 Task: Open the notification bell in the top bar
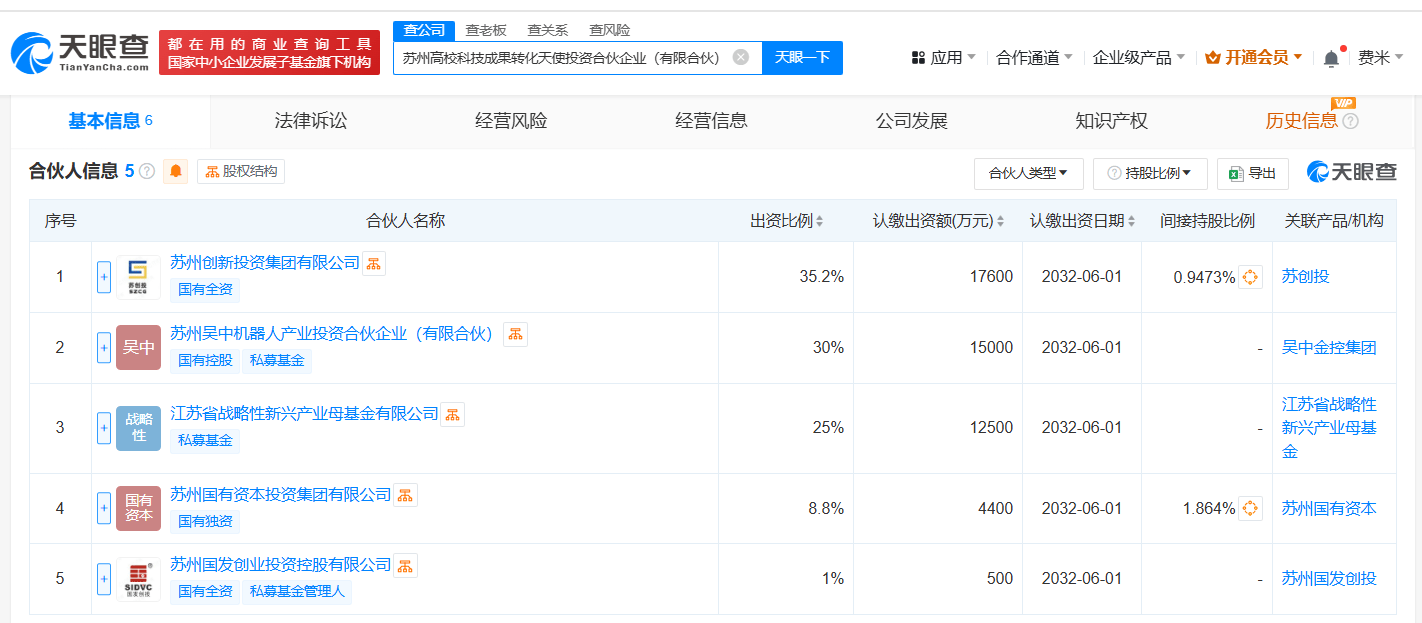(1331, 58)
